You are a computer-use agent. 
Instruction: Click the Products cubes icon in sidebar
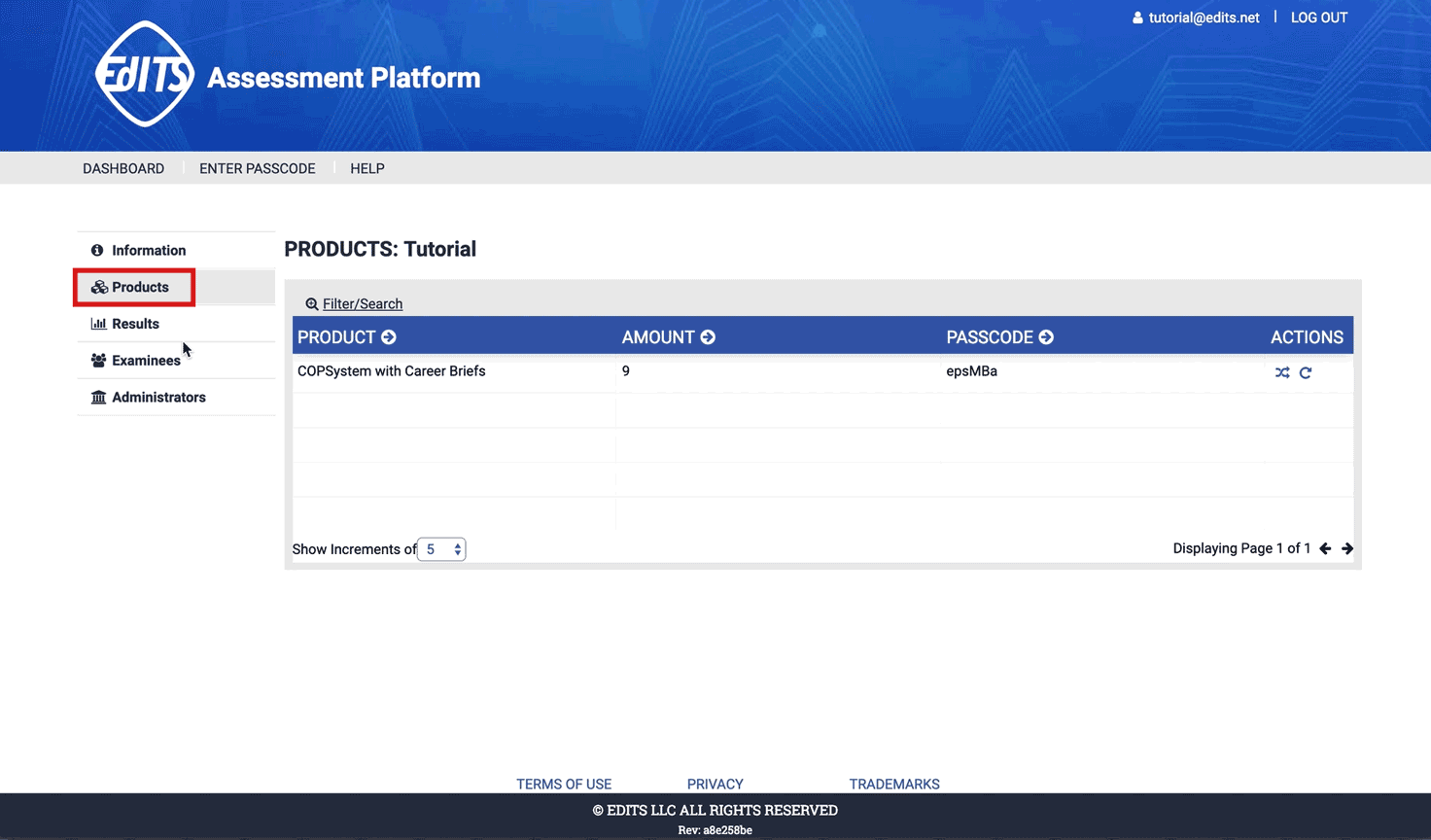coord(99,287)
